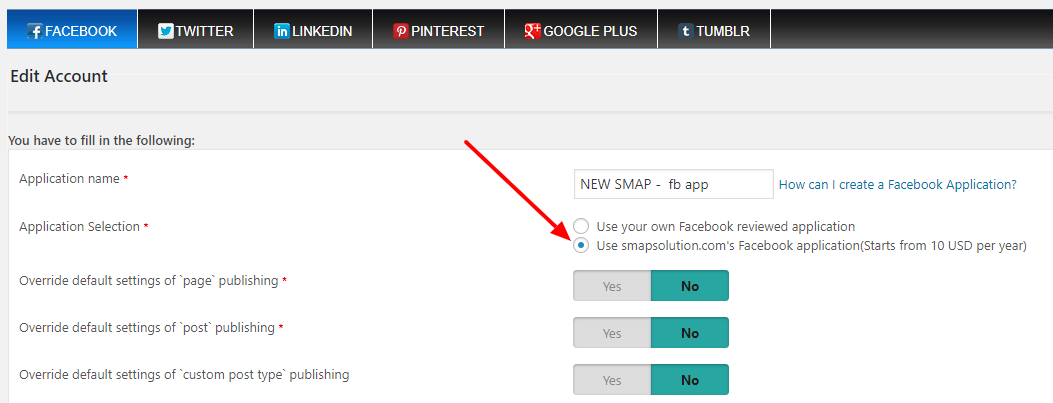Open 'How can I create a Facebook Application?' link
1053x403 pixels.
click(x=898, y=184)
